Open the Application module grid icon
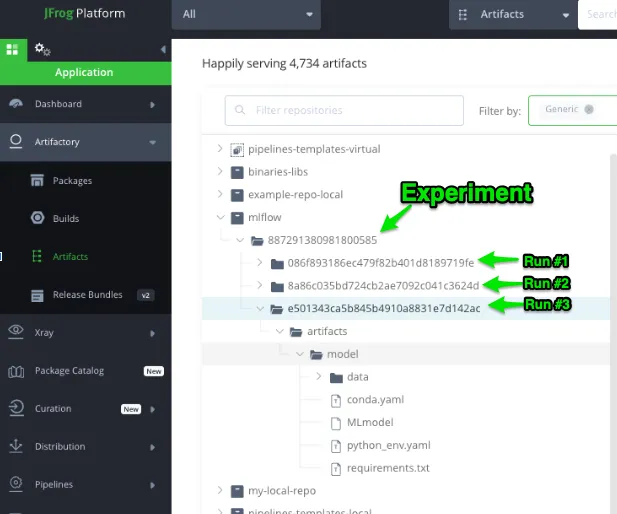Image resolution: width=617 pixels, height=514 pixels. click(12, 50)
